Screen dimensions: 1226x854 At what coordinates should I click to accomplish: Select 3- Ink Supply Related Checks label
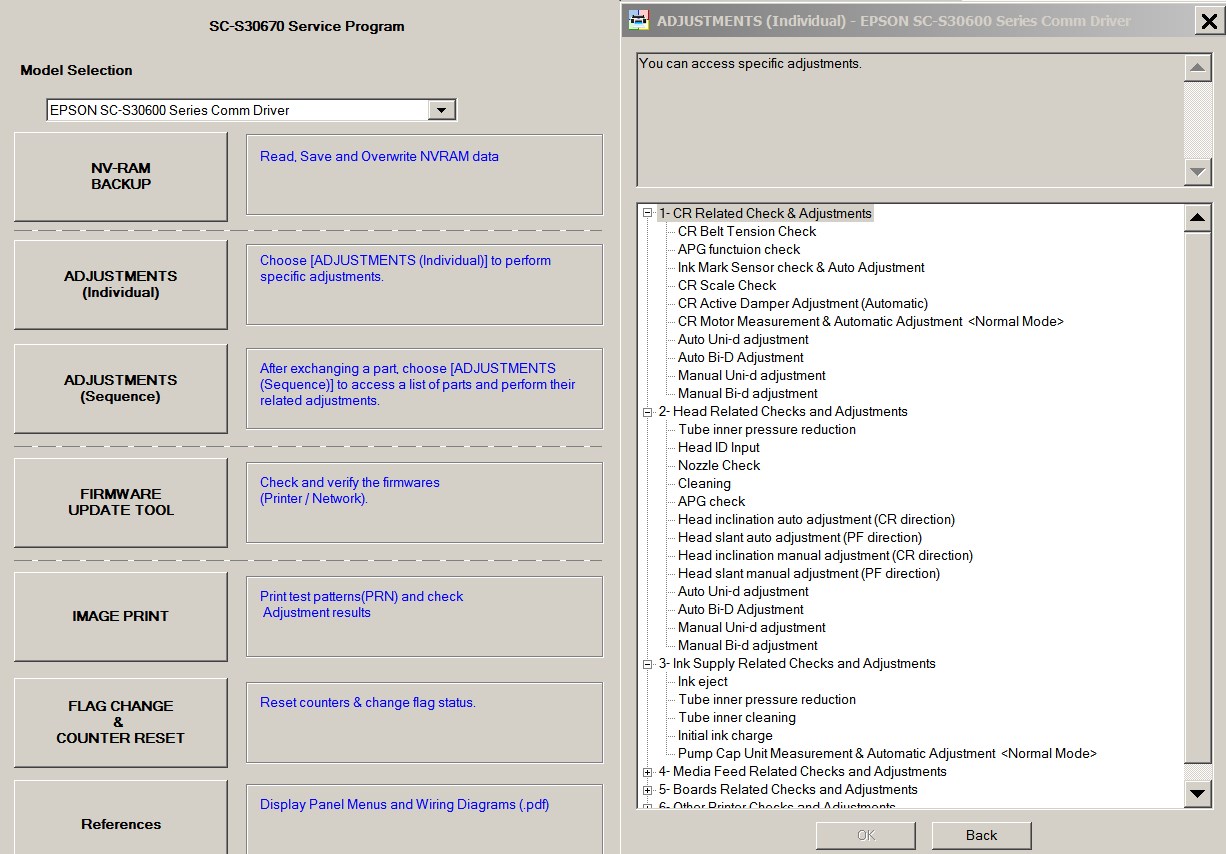tap(797, 663)
